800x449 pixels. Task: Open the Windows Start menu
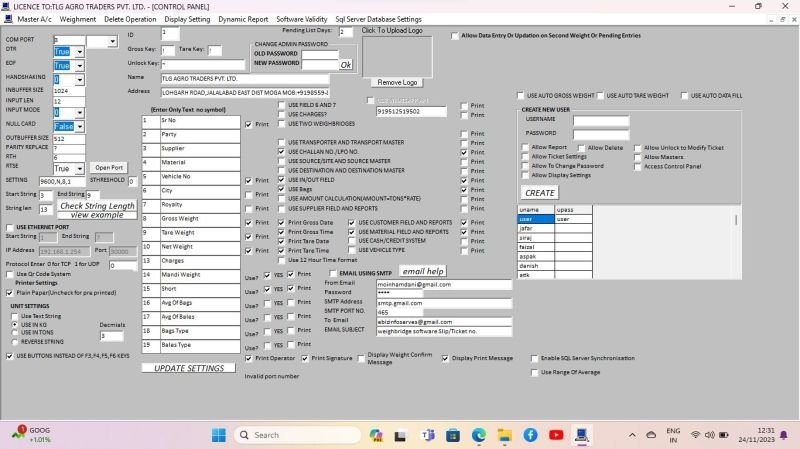pyautogui.click(x=219, y=435)
